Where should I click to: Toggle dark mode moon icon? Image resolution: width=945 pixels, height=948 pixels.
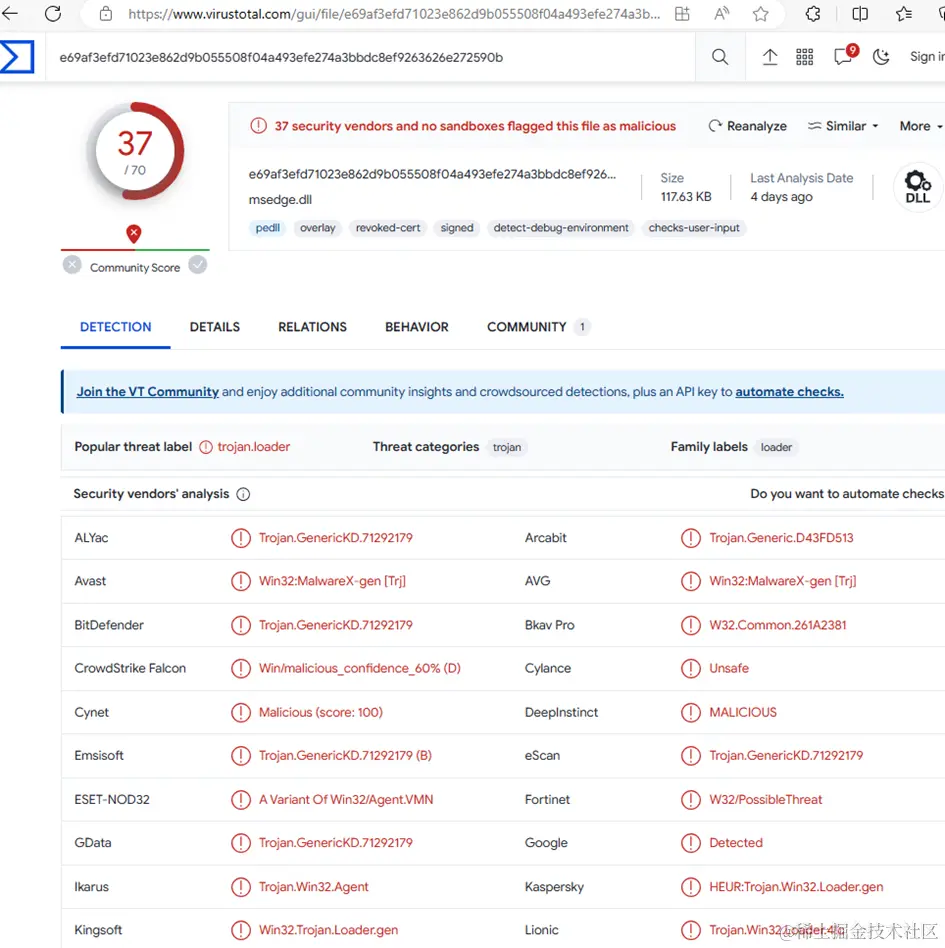[x=882, y=57]
